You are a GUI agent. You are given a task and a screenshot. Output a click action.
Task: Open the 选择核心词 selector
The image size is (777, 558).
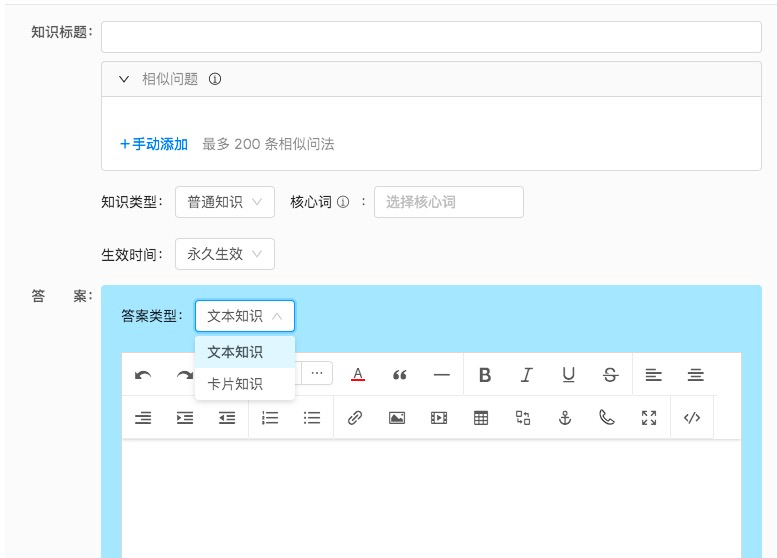448,202
